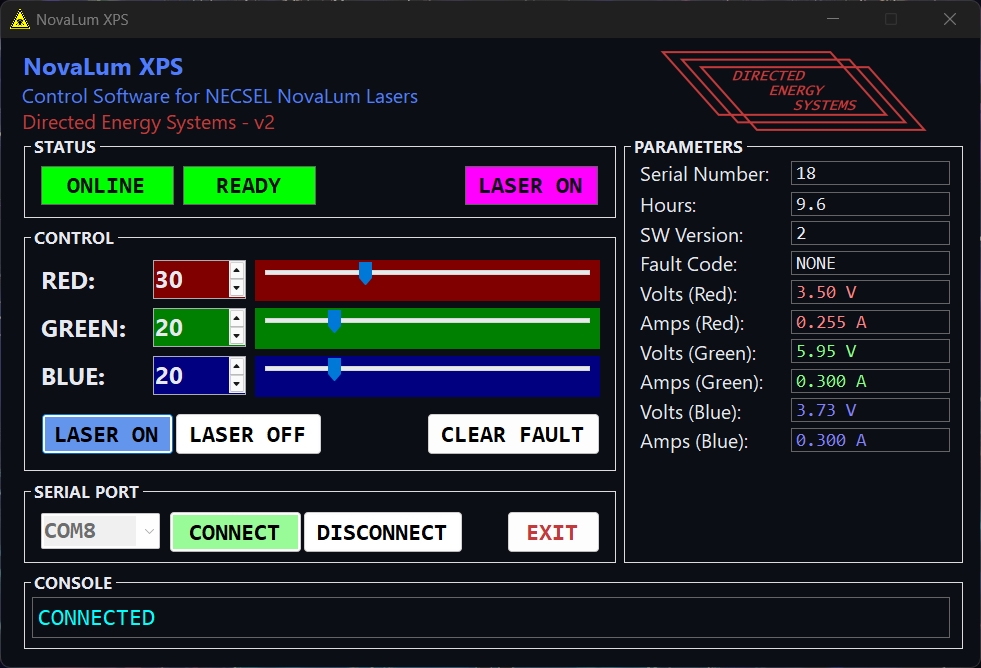Click the Serial Number field
The width and height of the screenshot is (981, 668).
[869, 173]
